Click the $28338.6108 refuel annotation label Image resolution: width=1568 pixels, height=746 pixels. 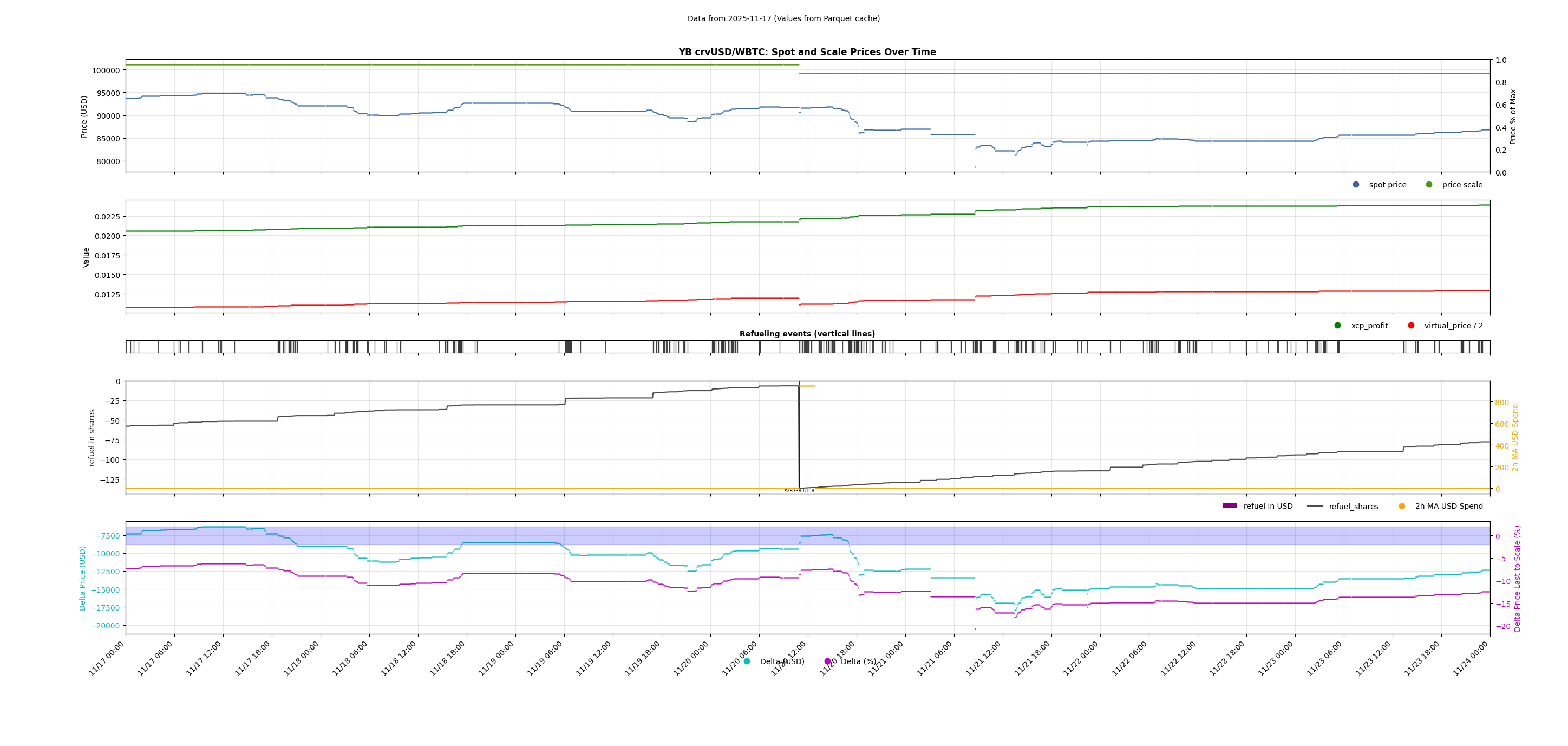coord(799,491)
